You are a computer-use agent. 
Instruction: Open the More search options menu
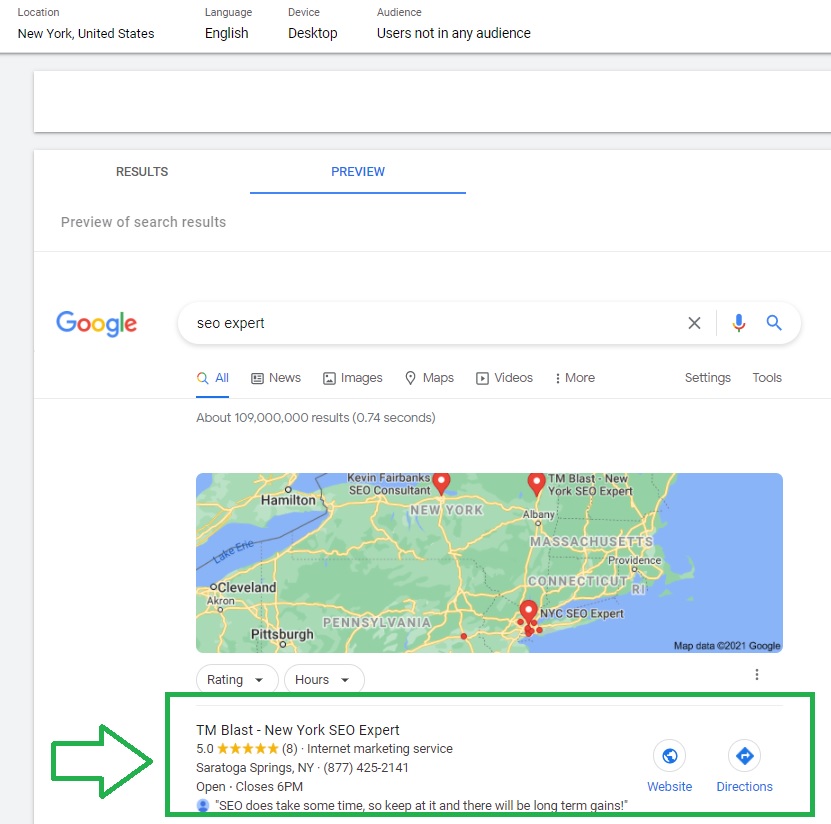pos(575,378)
